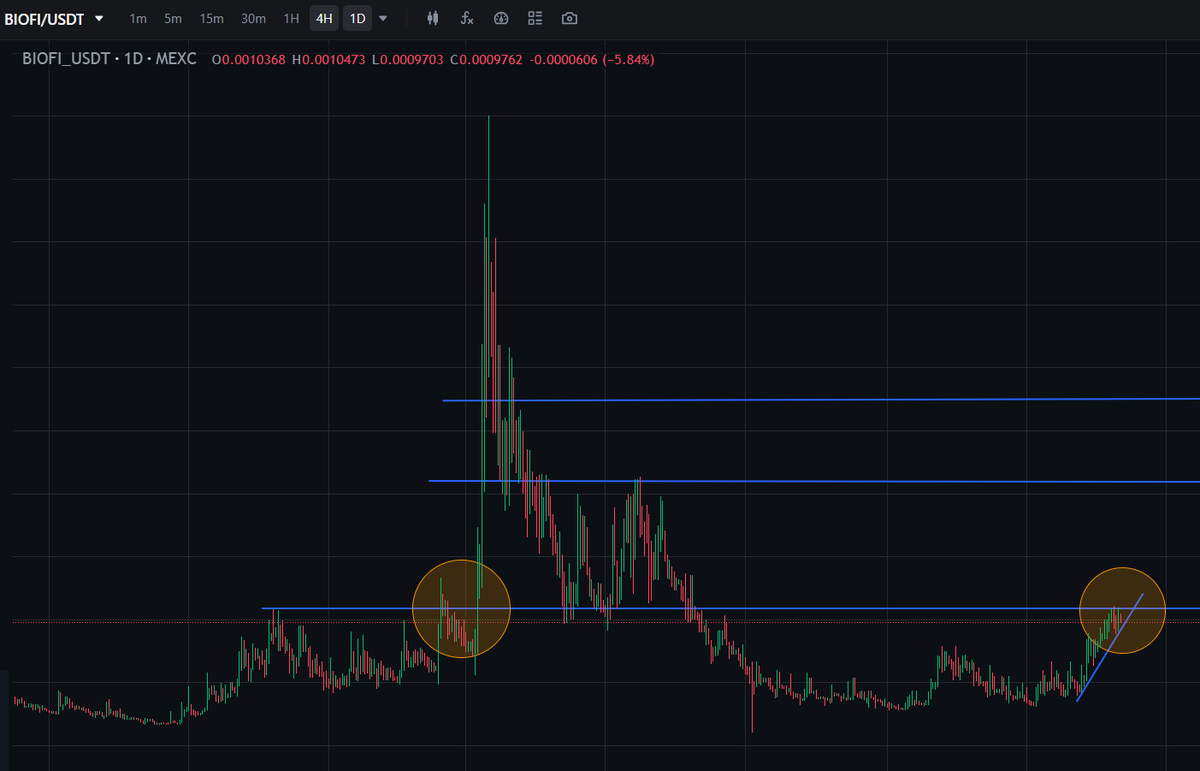Click the change value -0.0000606 (-5.84%)
The width and height of the screenshot is (1200, 771).
tap(592, 60)
